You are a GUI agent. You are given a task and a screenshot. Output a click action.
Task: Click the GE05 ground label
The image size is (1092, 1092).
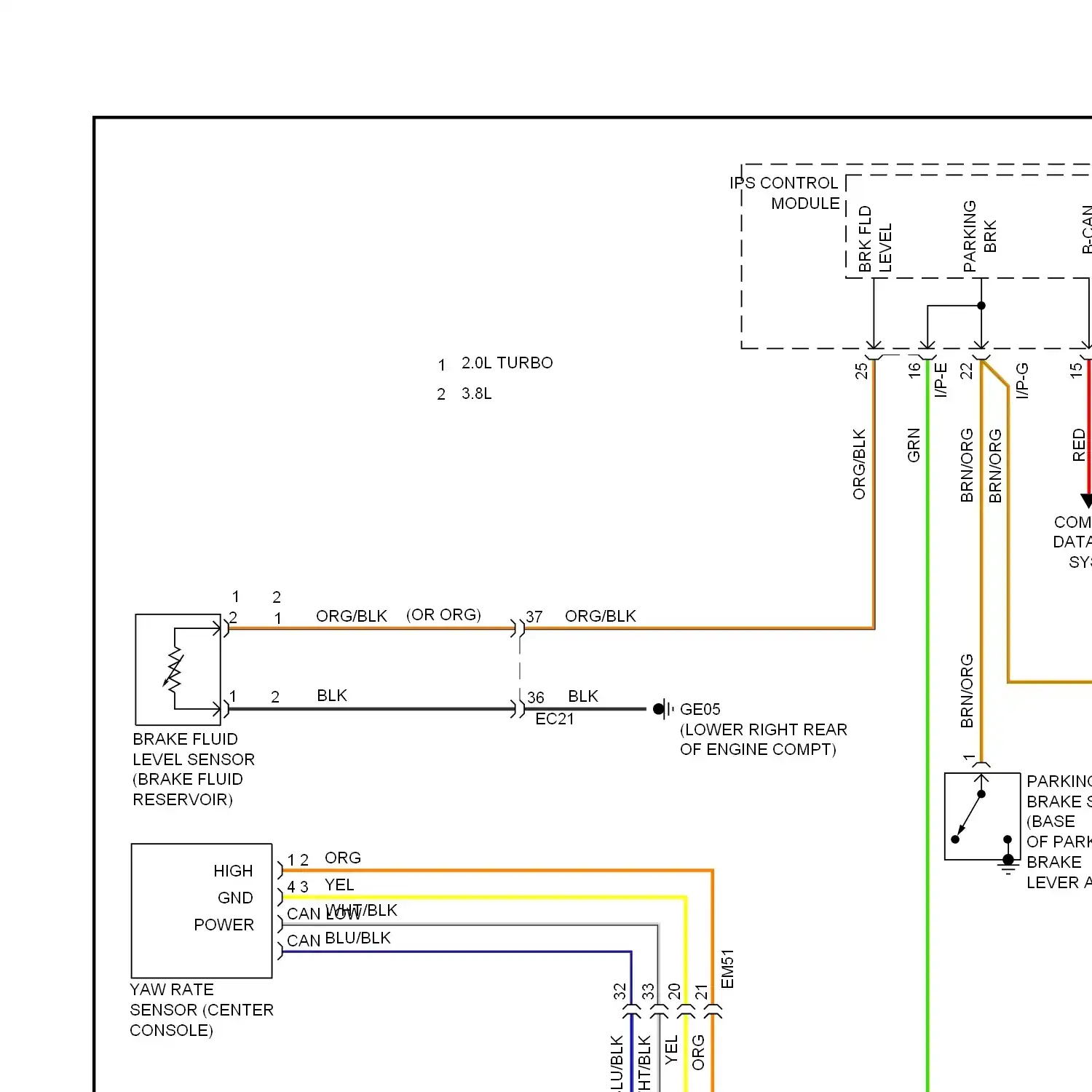(x=700, y=709)
